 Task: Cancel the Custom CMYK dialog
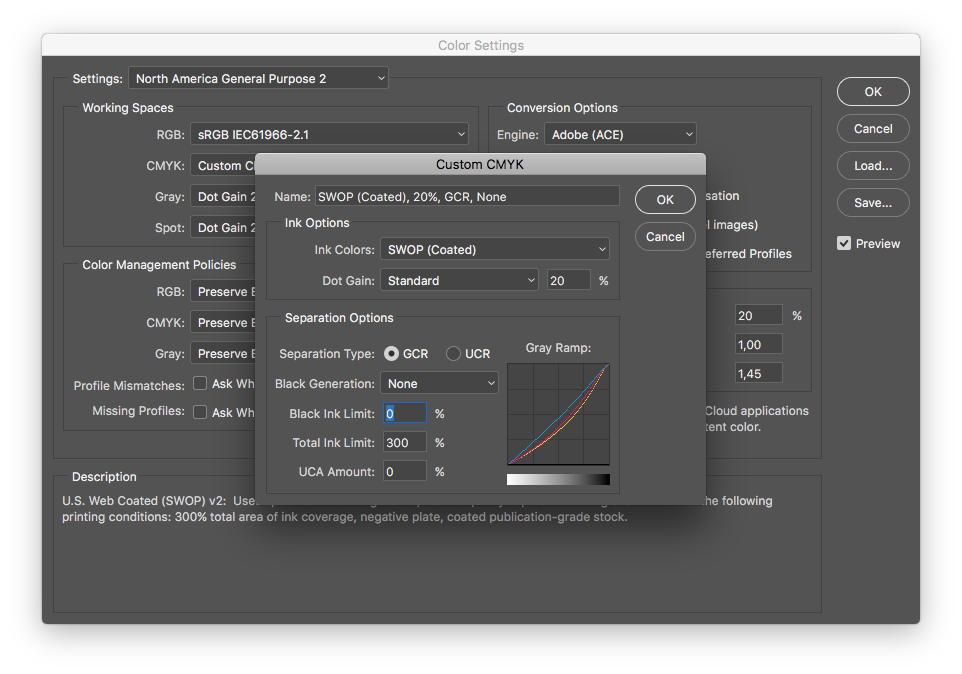pos(665,237)
